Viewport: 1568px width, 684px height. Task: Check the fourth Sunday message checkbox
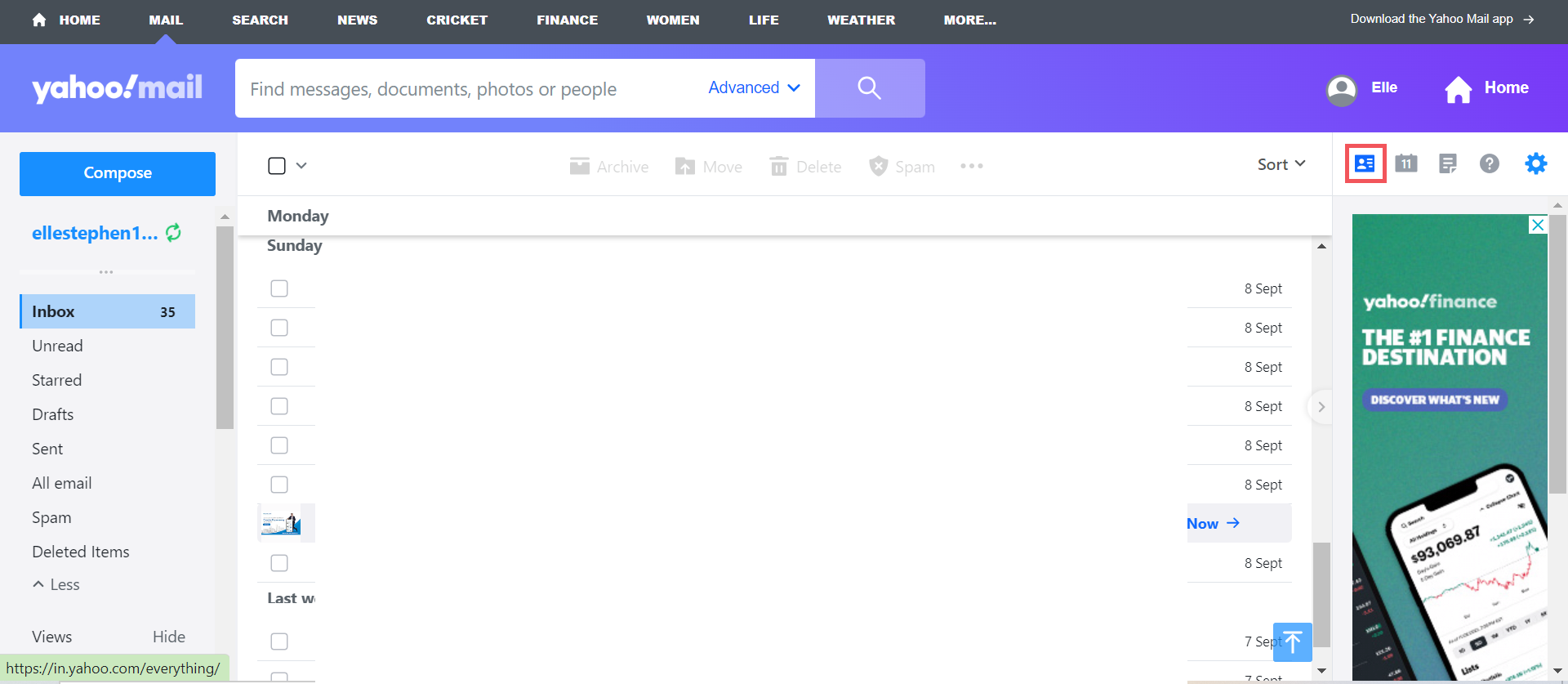(279, 406)
